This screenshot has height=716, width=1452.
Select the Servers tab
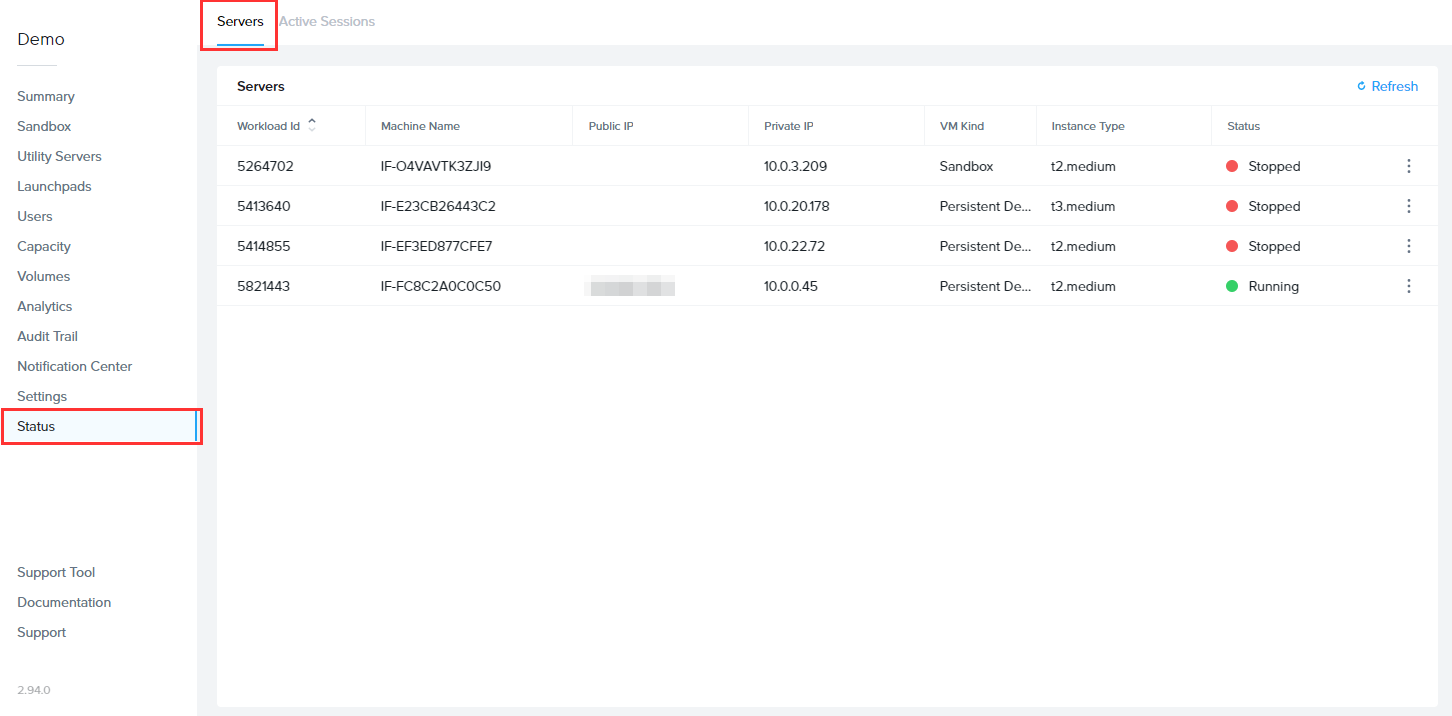238,21
